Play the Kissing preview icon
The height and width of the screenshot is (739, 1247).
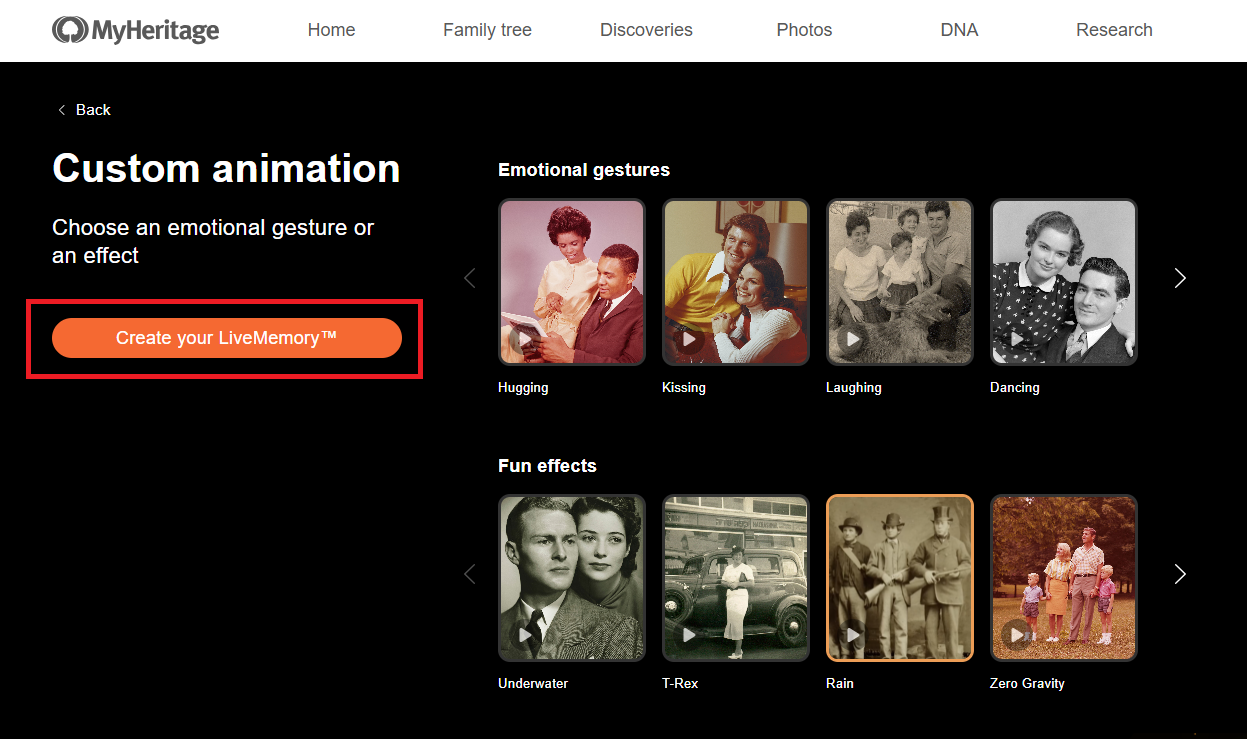[x=689, y=339]
